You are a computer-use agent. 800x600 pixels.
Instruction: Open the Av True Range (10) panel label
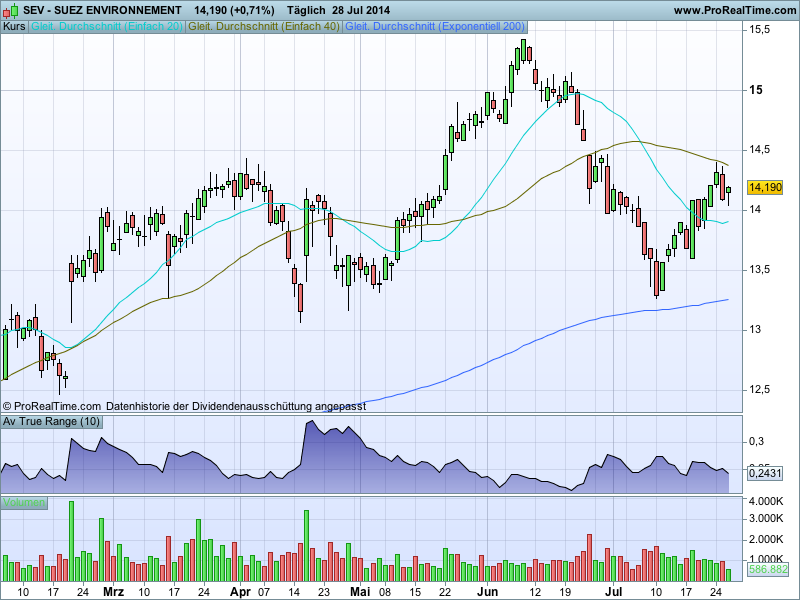pyautogui.click(x=52, y=421)
